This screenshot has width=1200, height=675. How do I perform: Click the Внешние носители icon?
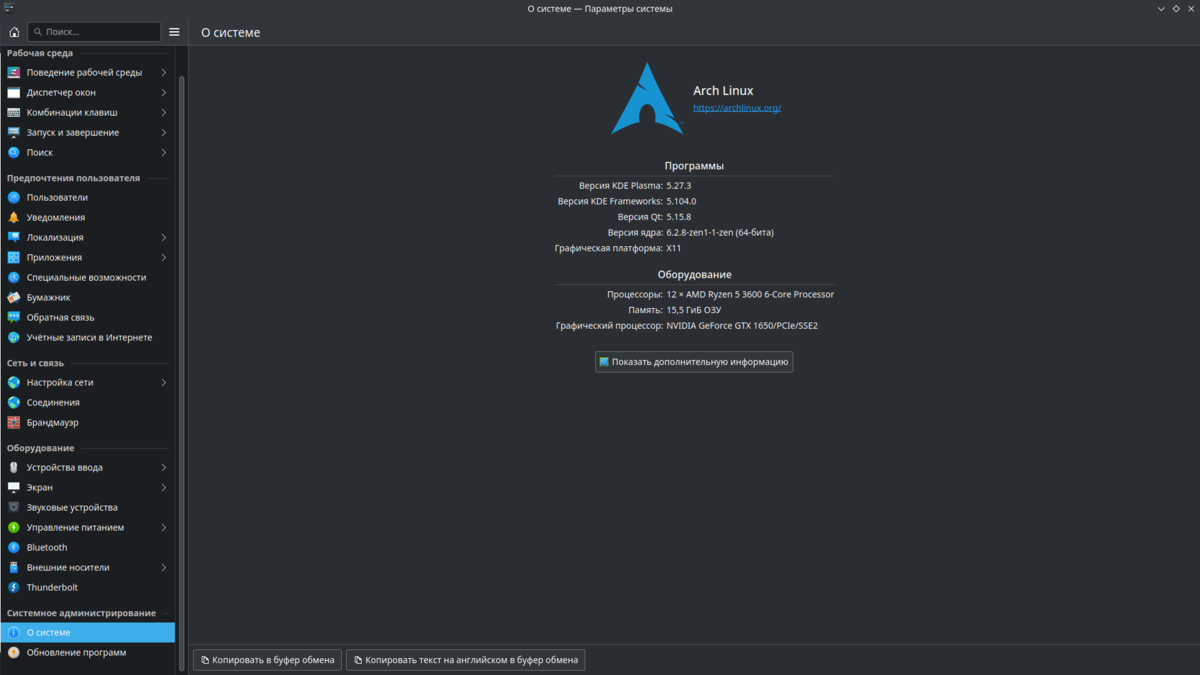pyautogui.click(x=14, y=567)
